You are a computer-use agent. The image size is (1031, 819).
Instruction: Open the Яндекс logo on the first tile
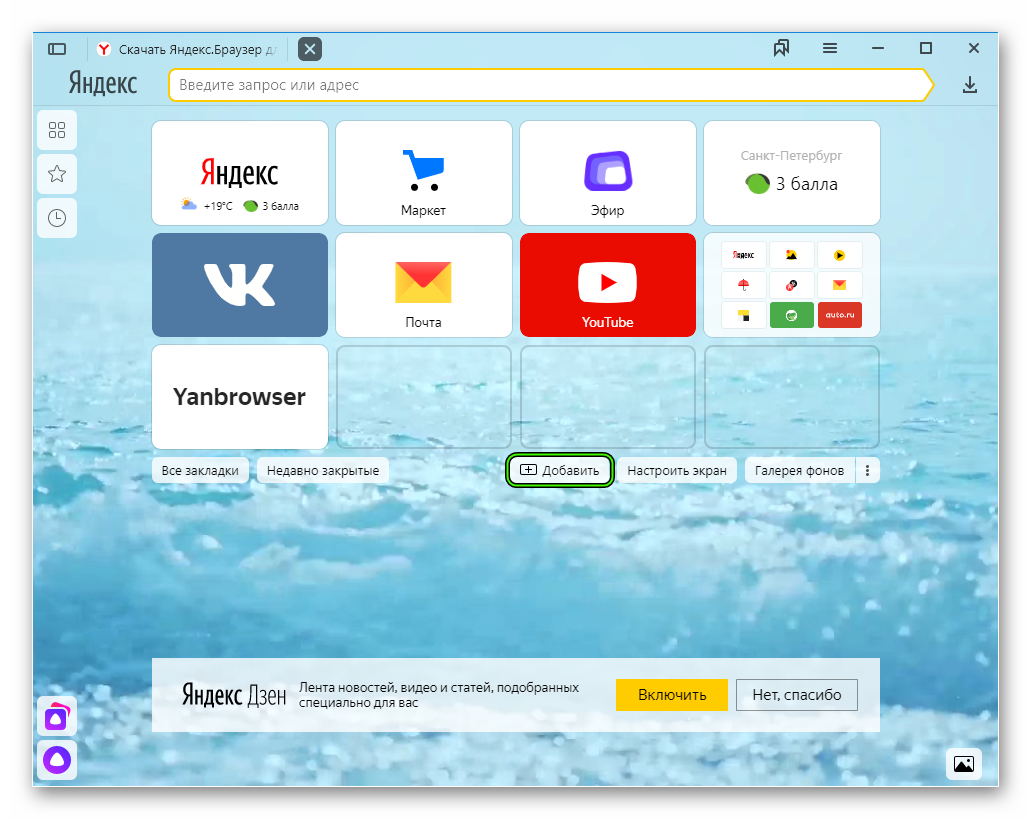coord(239,173)
